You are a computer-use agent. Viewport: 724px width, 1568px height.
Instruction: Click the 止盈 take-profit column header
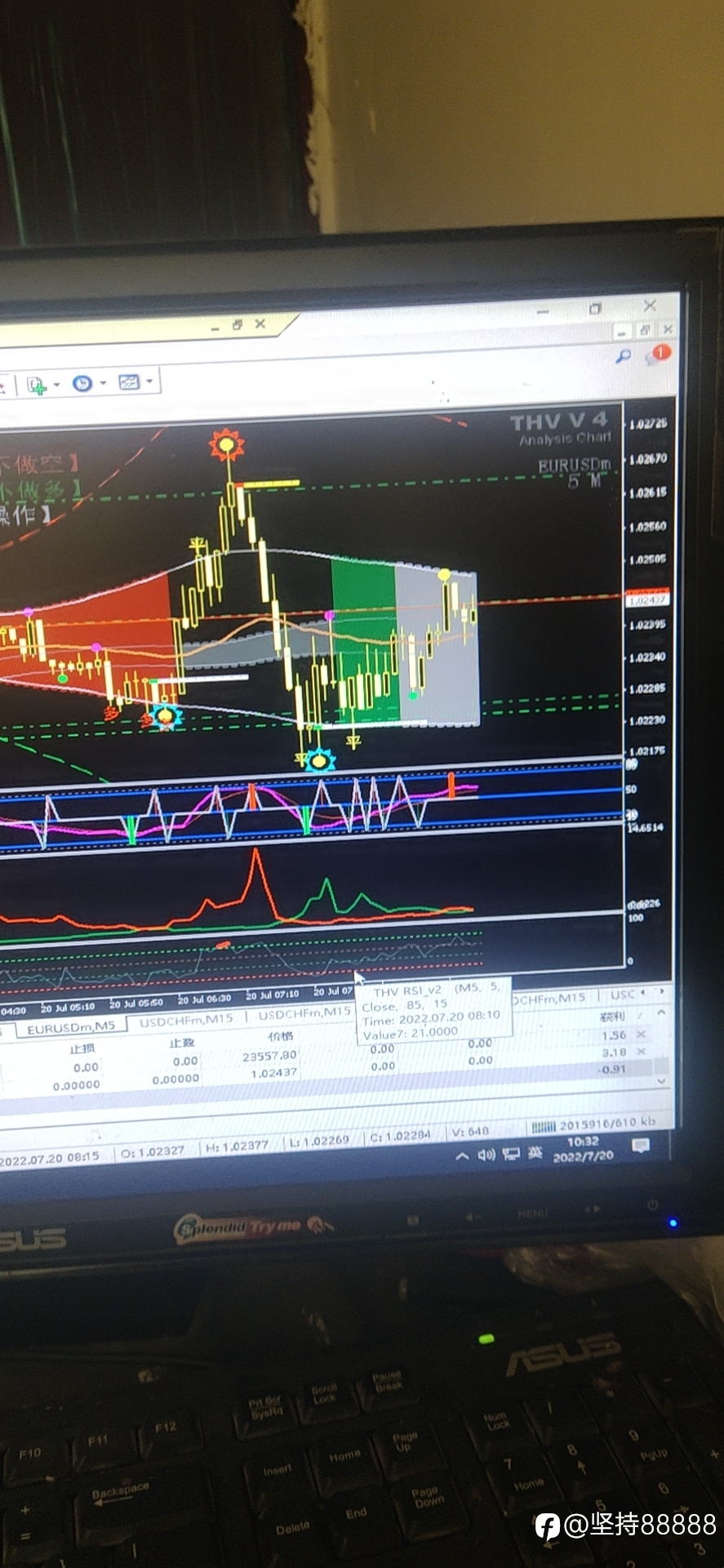(182, 1043)
